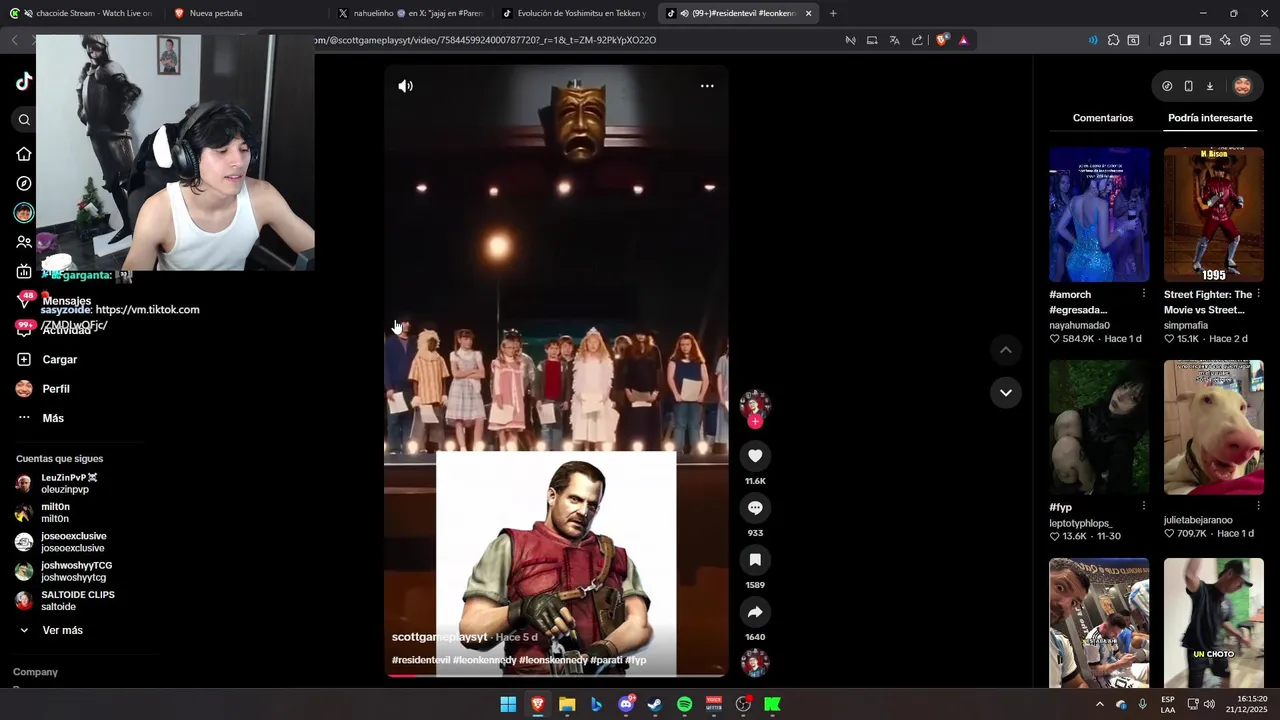Viewport: 1280px width, 720px height.
Task: Mute the TikTok video sound
Action: (405, 86)
